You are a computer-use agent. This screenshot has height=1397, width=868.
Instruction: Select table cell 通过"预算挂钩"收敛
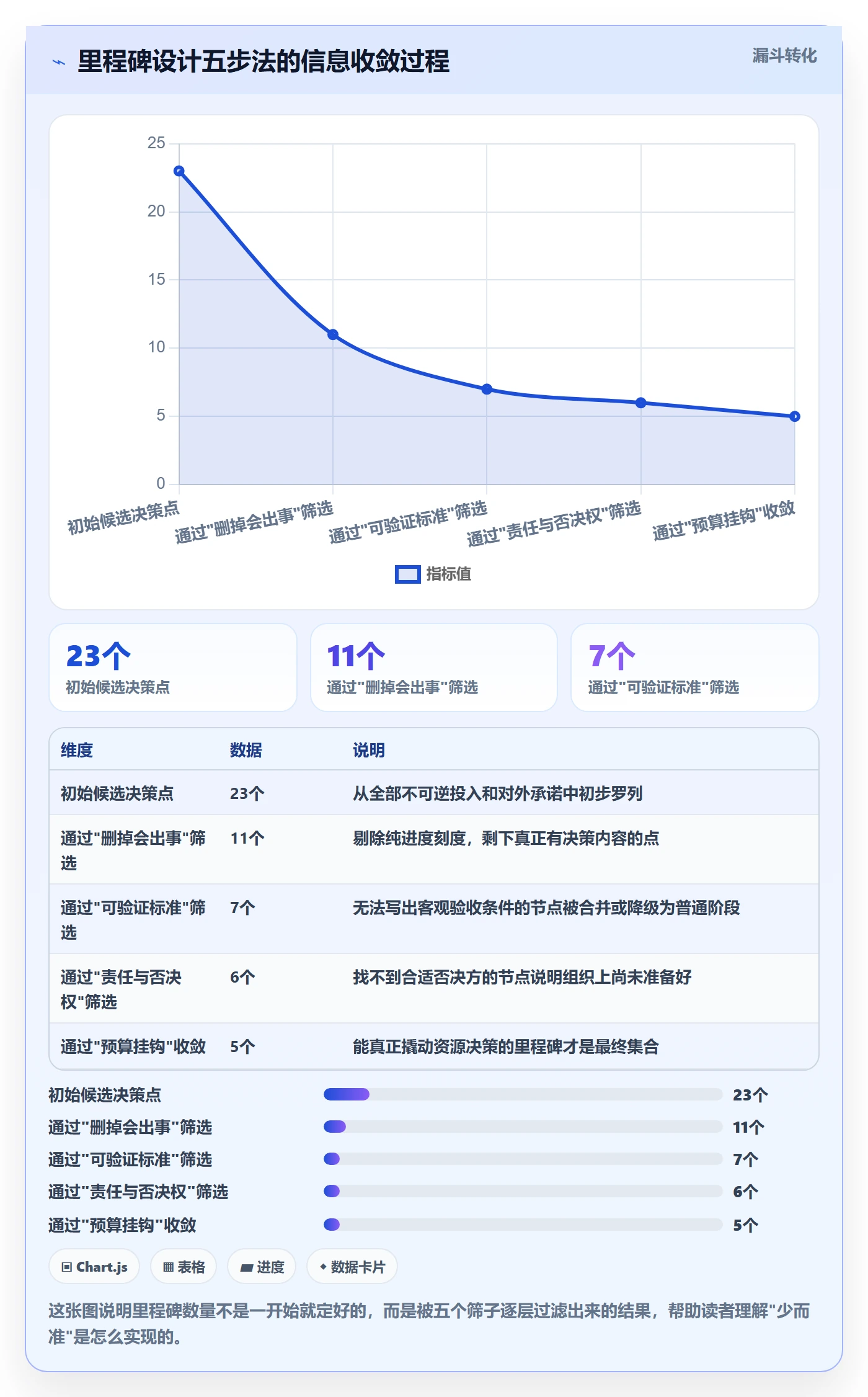point(133,1047)
